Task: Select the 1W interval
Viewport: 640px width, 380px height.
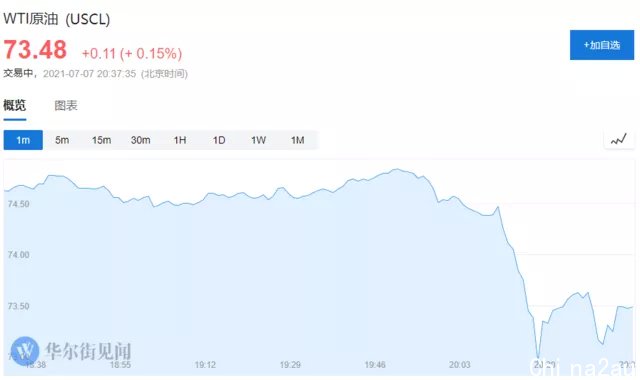Action: point(258,140)
